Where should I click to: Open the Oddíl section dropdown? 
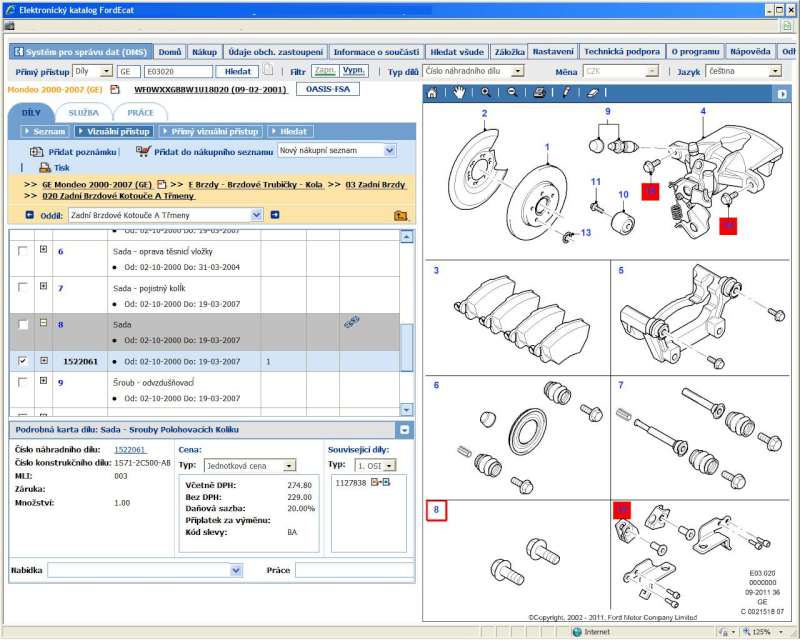pyautogui.click(x=256, y=215)
